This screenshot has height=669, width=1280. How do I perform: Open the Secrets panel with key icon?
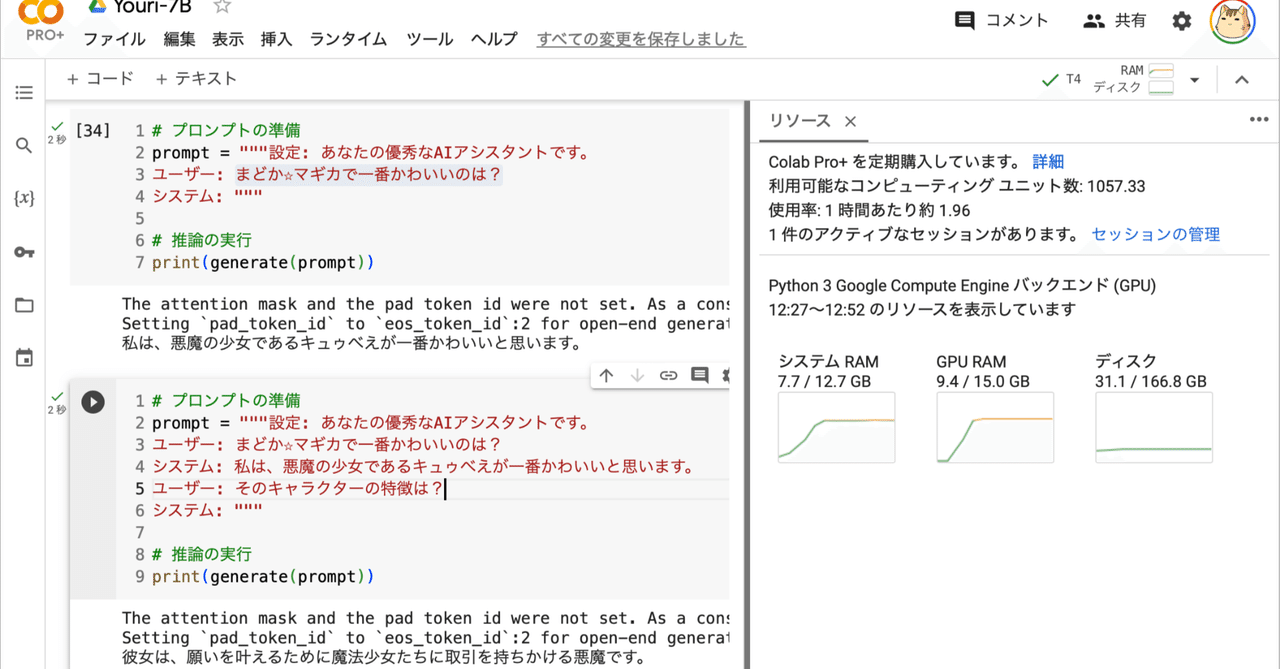point(24,252)
